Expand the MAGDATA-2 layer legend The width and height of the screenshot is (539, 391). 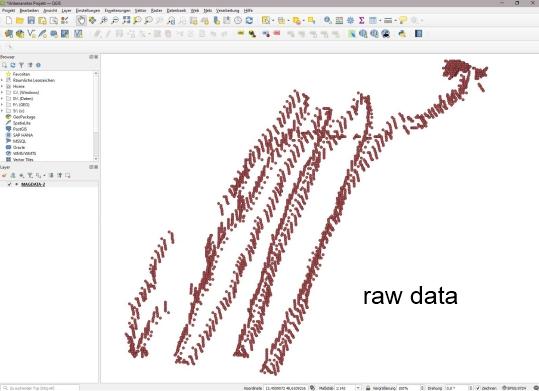point(16,184)
